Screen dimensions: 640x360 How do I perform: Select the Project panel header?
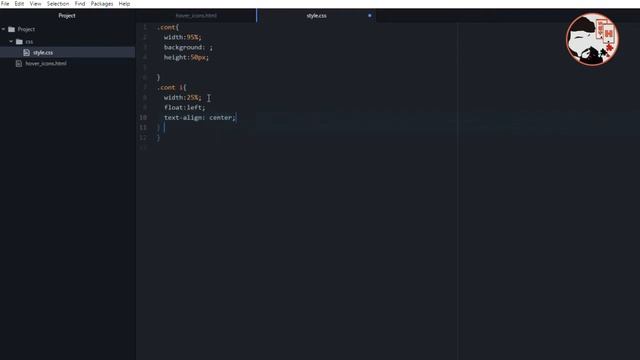tap(67, 16)
